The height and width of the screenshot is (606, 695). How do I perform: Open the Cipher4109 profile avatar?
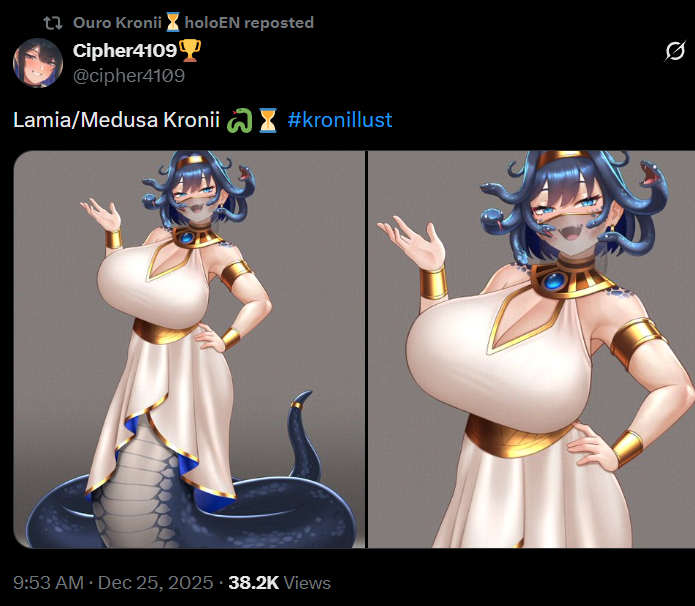click(x=38, y=63)
